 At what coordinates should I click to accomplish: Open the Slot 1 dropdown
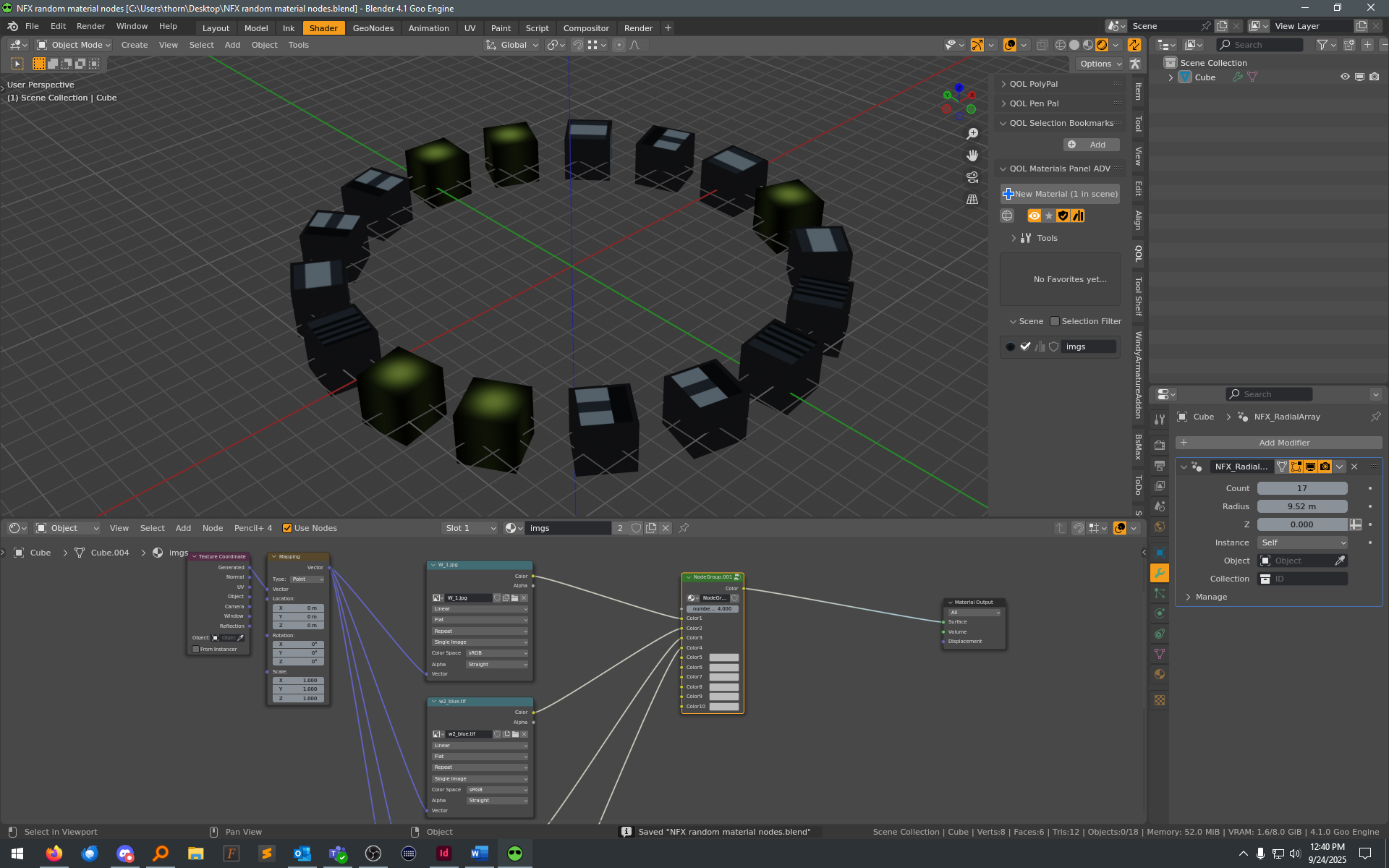click(x=470, y=528)
